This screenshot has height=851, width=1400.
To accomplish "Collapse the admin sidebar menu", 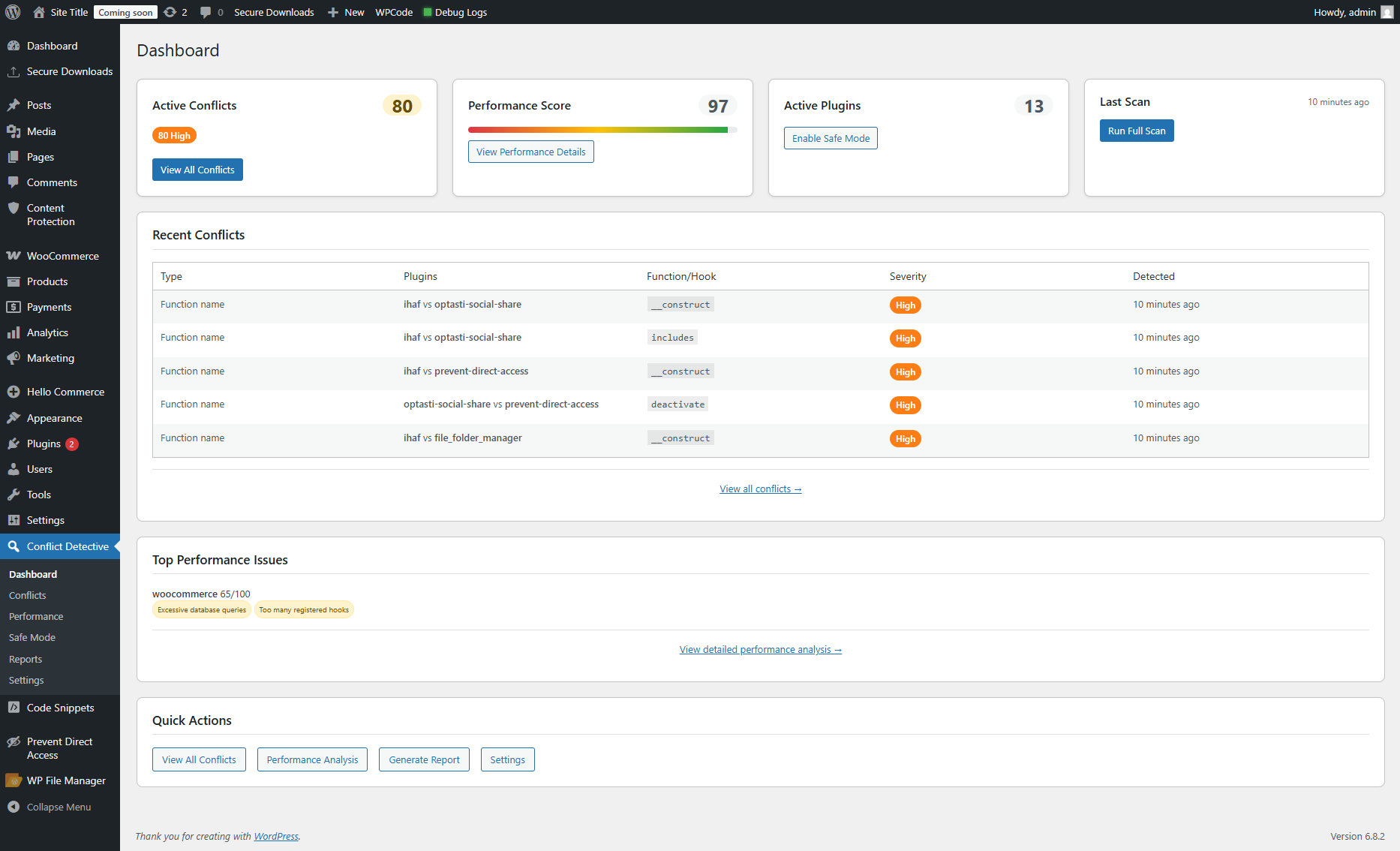I will 50,807.
